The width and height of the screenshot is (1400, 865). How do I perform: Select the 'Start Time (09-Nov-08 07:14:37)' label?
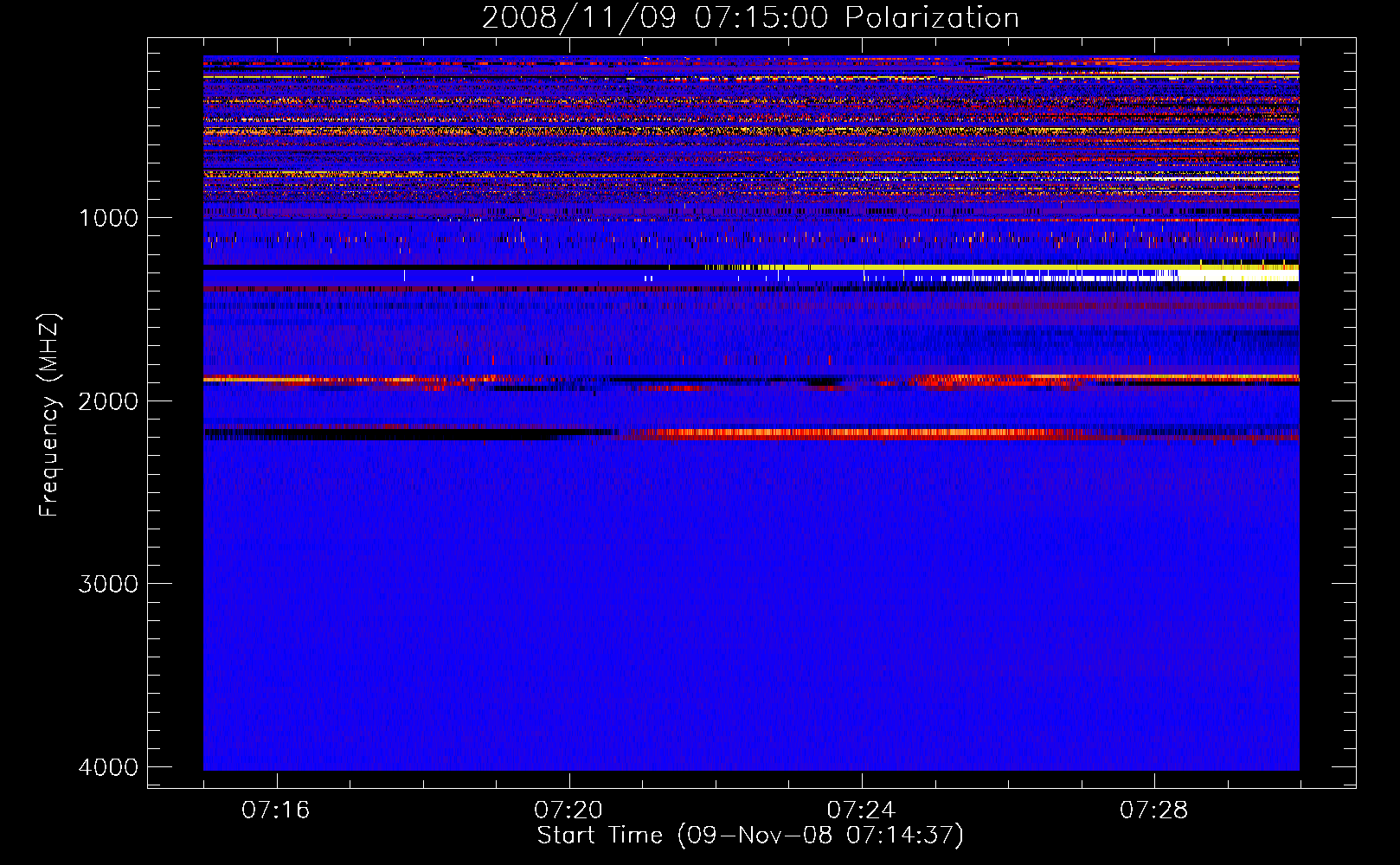click(750, 836)
